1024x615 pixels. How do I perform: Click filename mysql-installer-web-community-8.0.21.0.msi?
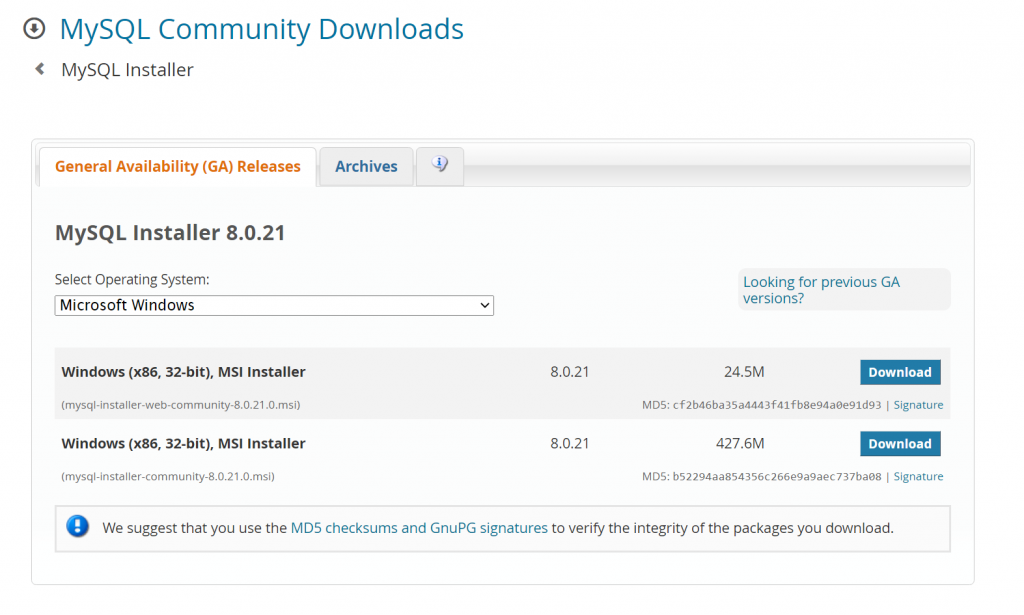pos(181,405)
